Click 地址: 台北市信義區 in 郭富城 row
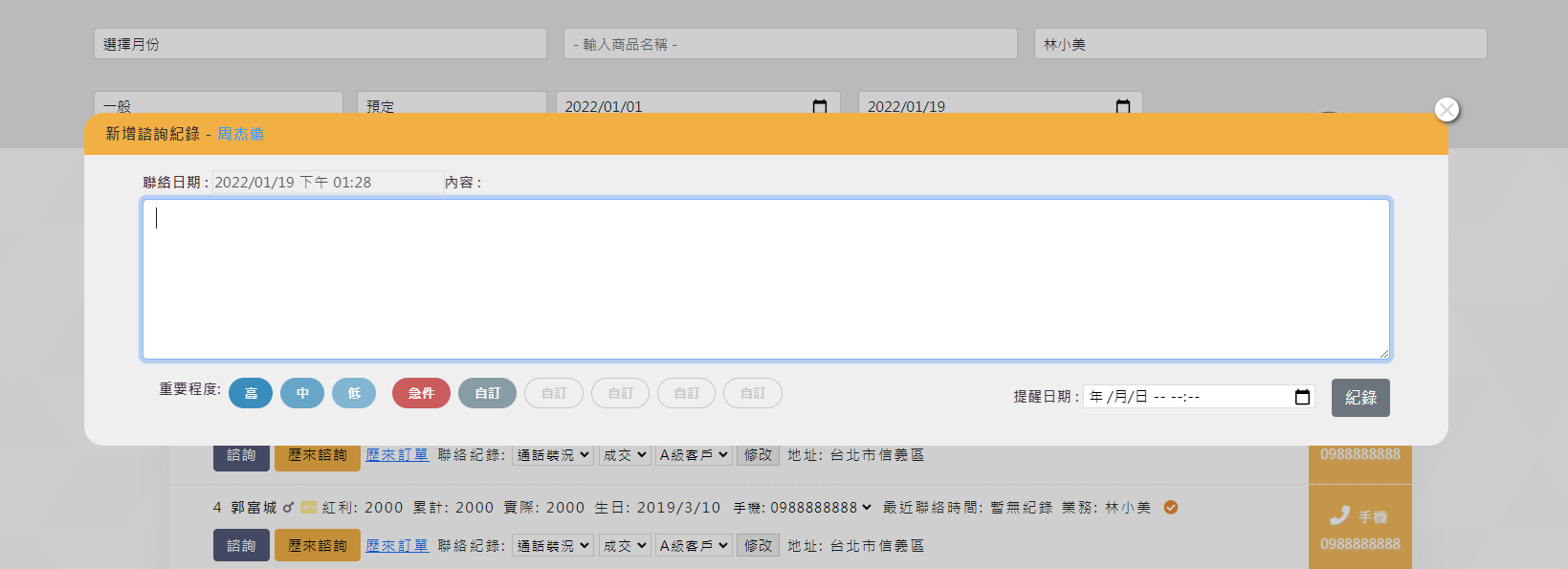Screen dimensions: 1568x569 click(x=855, y=546)
